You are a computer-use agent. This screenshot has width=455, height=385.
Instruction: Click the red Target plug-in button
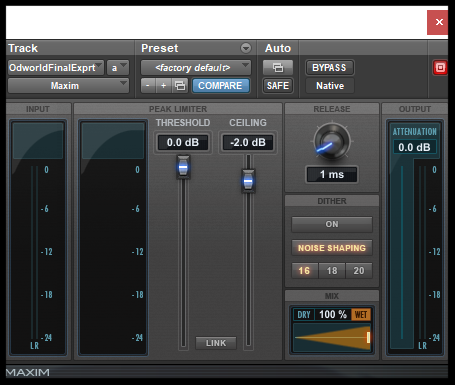point(440,68)
